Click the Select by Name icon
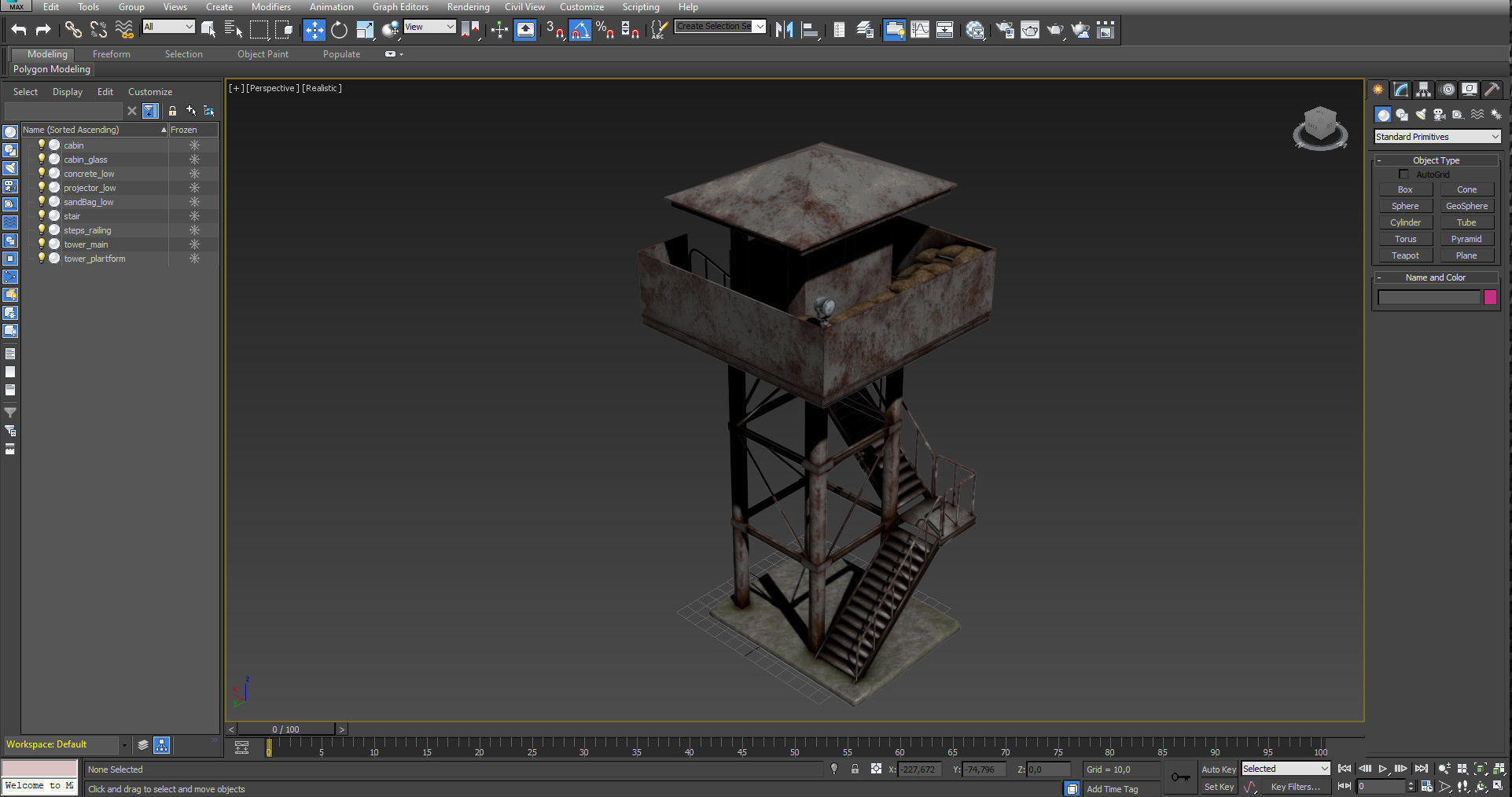 tap(234, 30)
